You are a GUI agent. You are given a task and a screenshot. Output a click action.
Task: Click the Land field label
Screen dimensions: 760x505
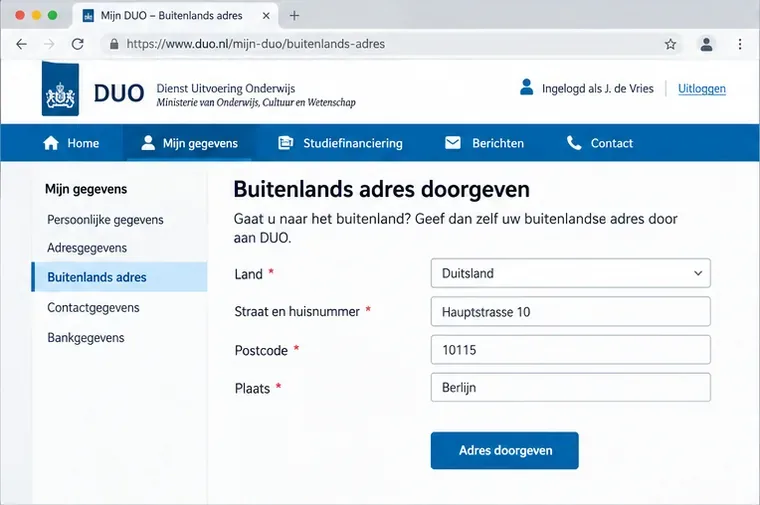249,274
